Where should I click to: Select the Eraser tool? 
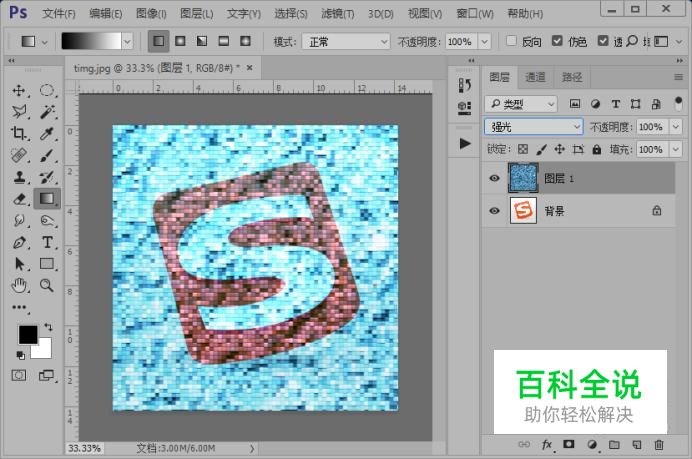tap(19, 199)
